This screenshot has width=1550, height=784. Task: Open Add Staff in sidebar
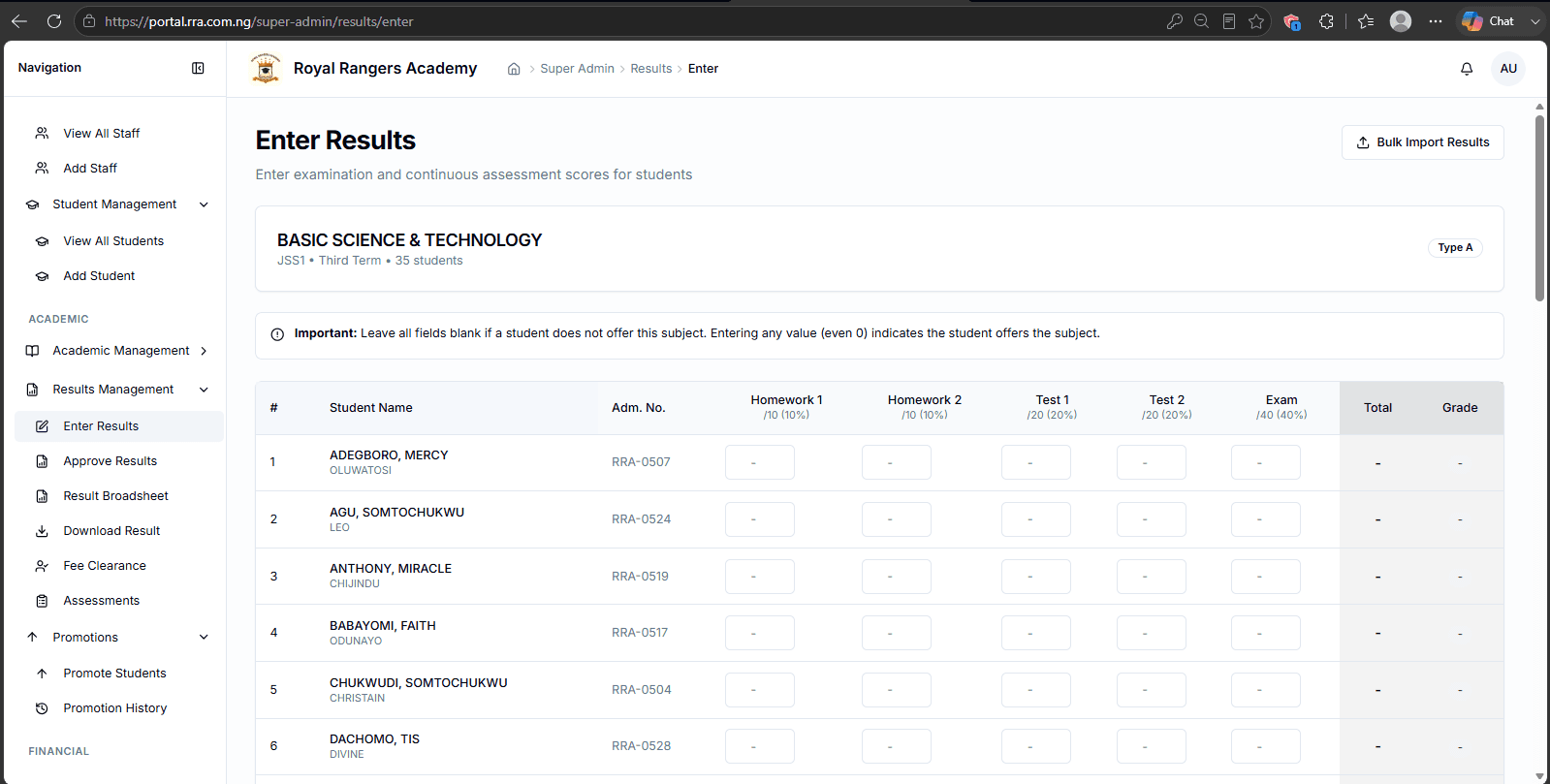click(x=119, y=169)
